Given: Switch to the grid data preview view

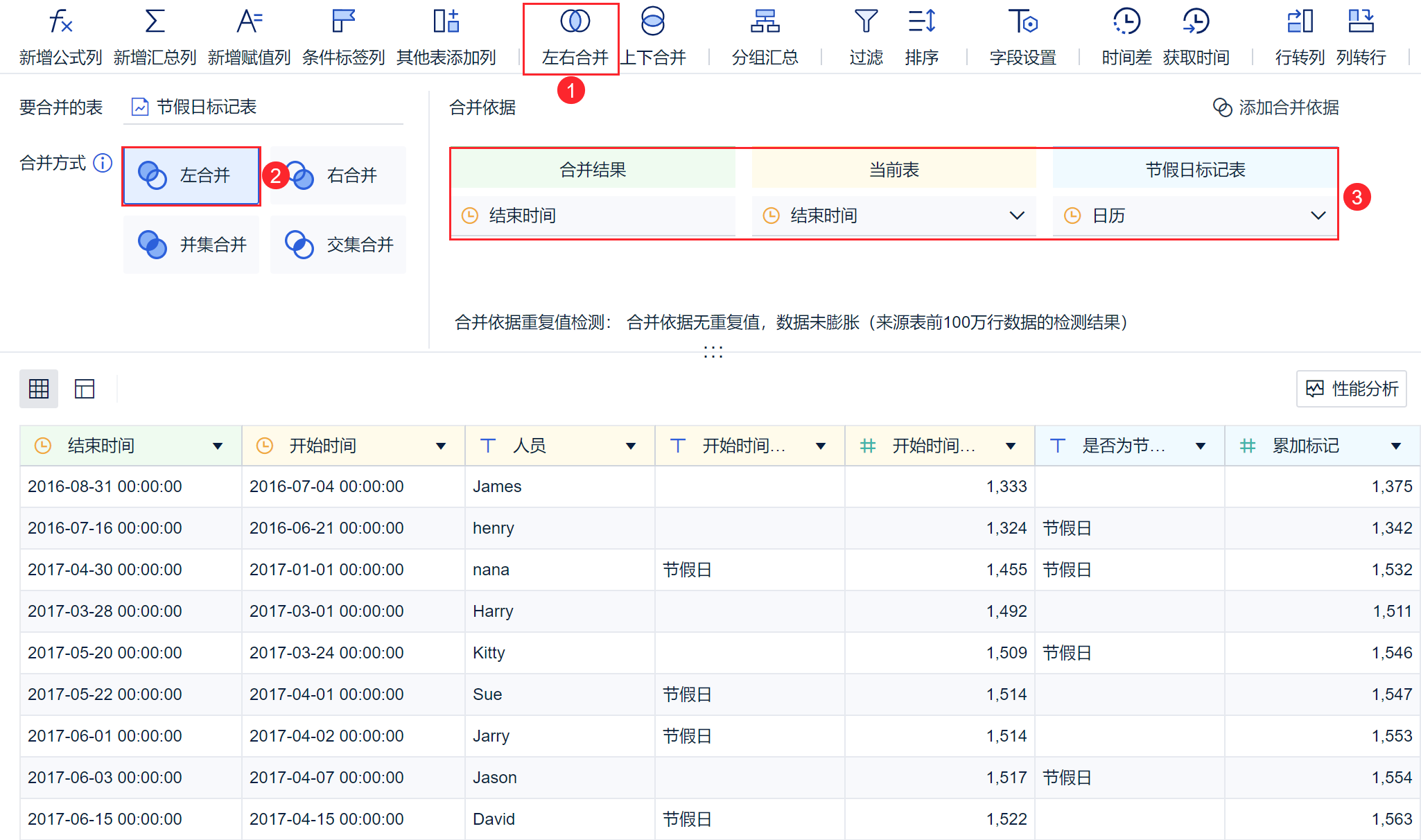Looking at the screenshot, I should 39,389.
